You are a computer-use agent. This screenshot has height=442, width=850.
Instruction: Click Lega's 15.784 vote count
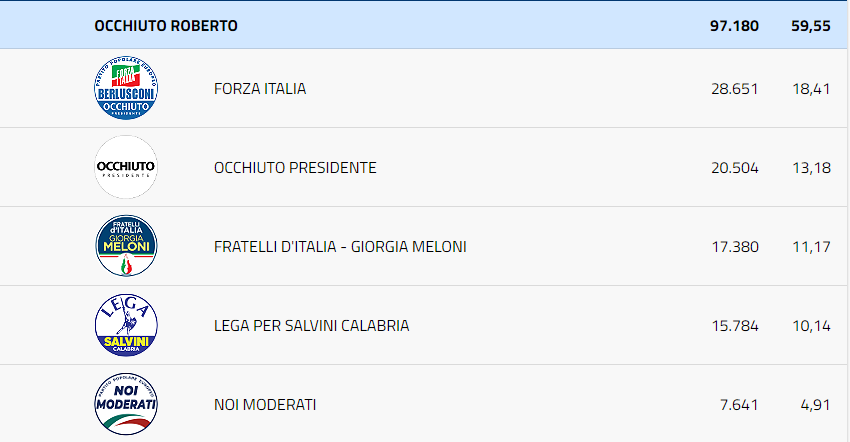click(x=734, y=325)
